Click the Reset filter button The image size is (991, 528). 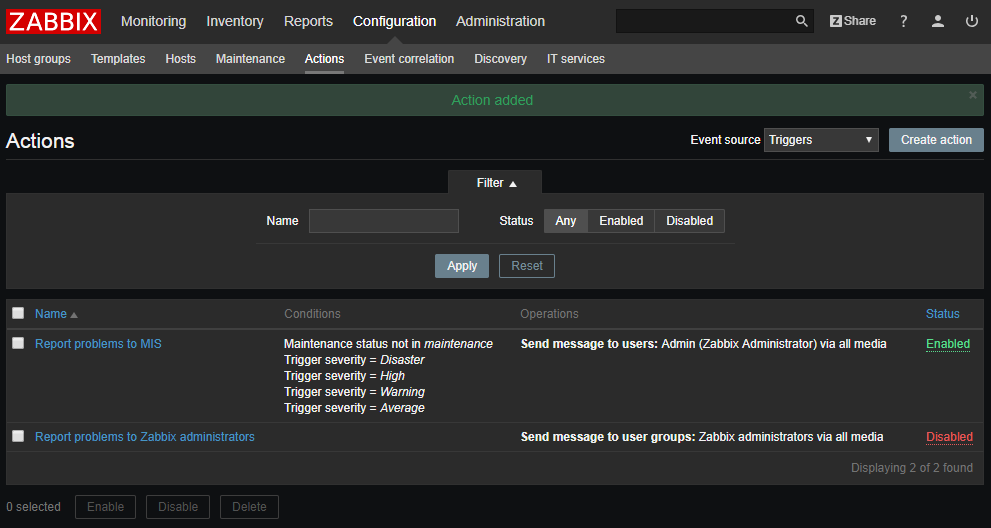point(527,266)
